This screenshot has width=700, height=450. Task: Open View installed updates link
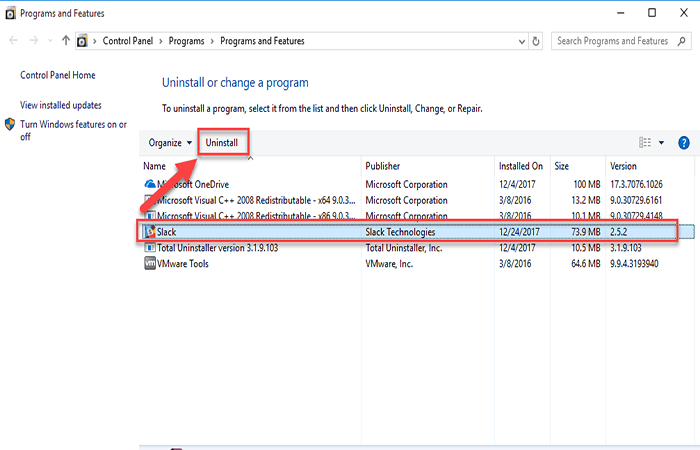coord(61,105)
